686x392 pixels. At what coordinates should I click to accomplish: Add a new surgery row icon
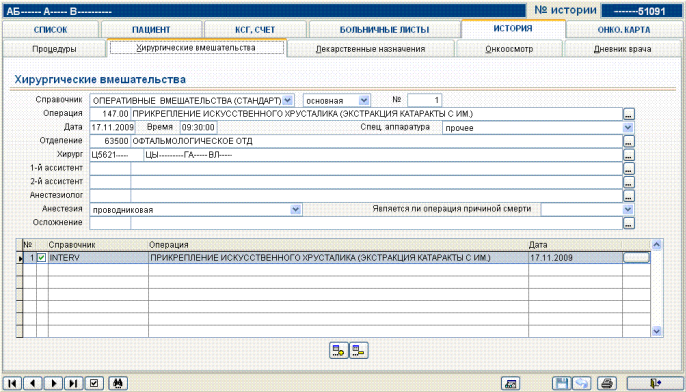[x=339, y=350]
